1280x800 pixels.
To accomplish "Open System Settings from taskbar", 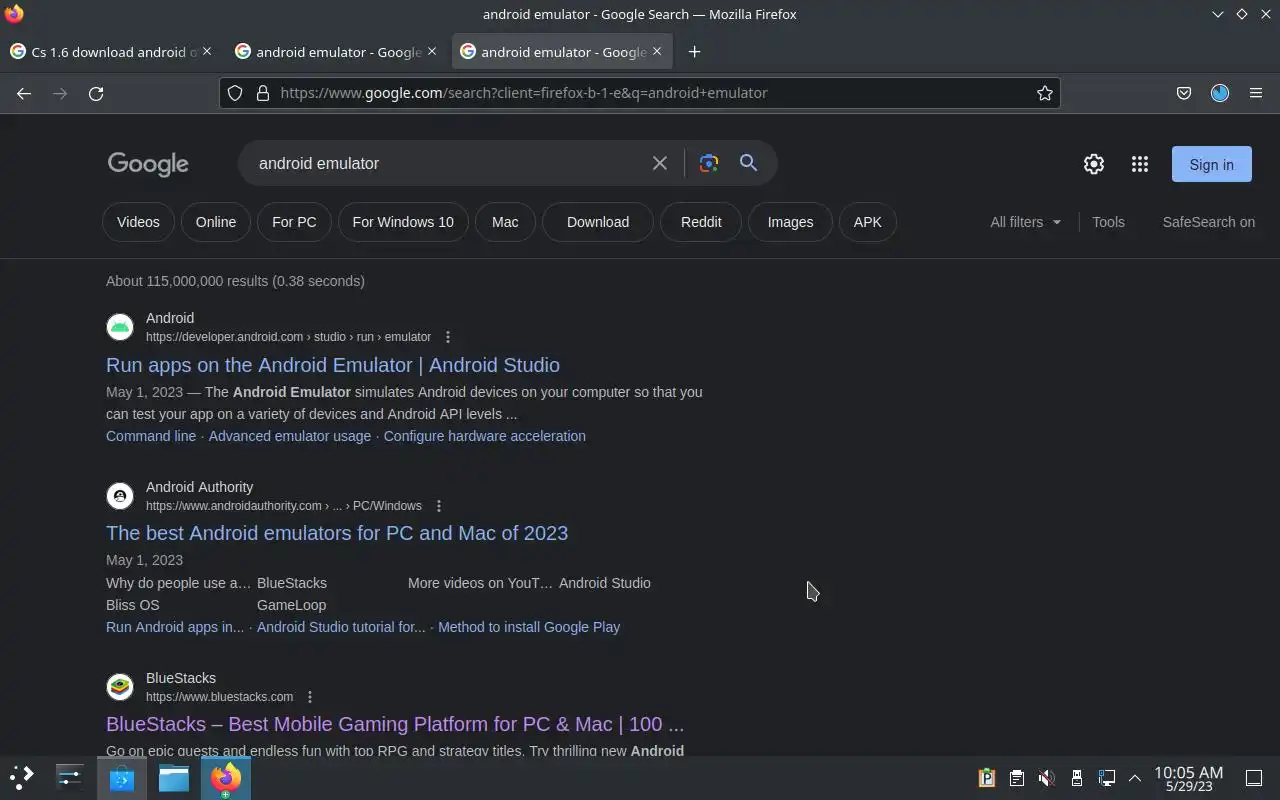I will tap(70, 777).
